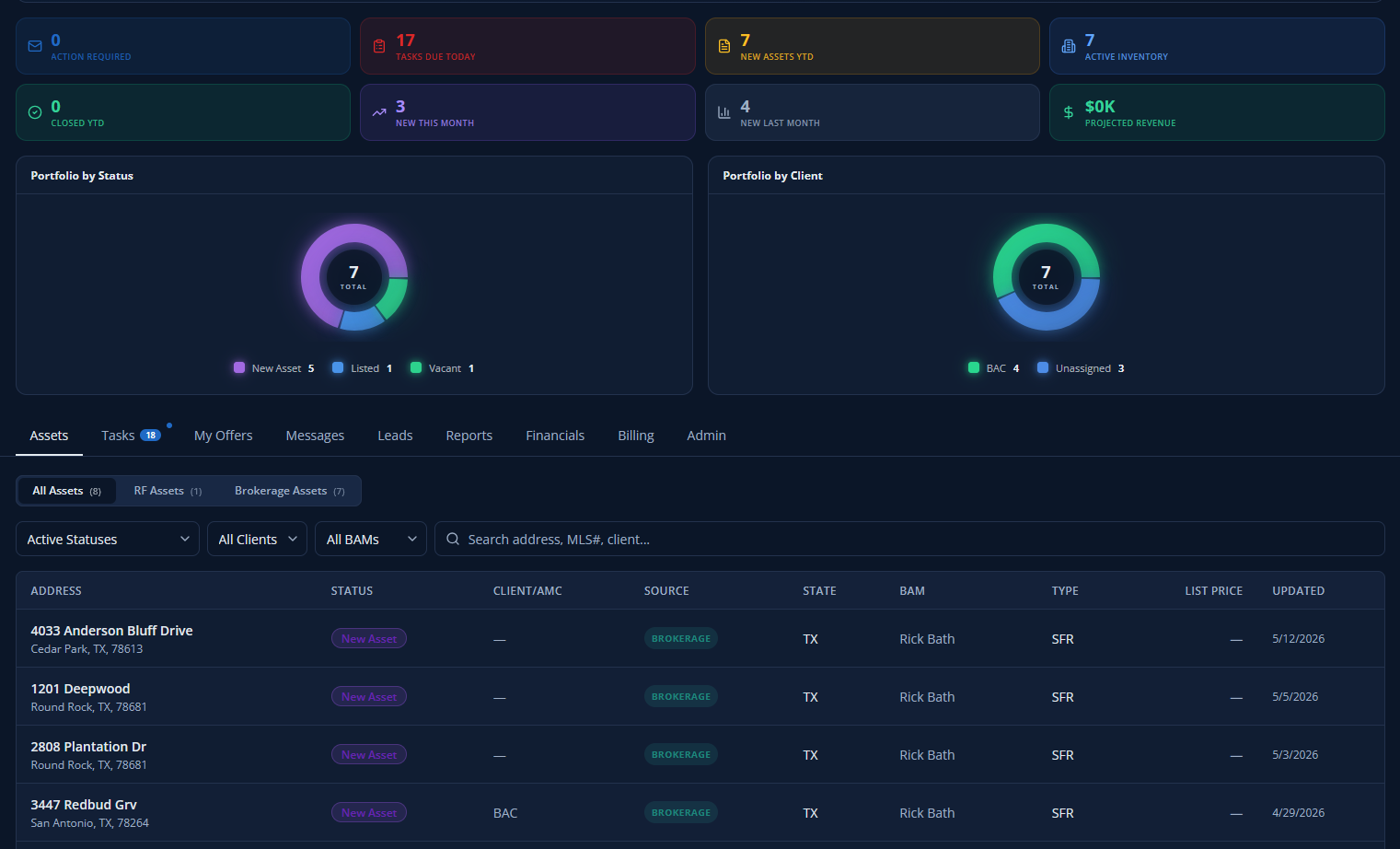Click the document icon on New Assets YTD card
This screenshot has width=1400, height=849.
click(724, 46)
